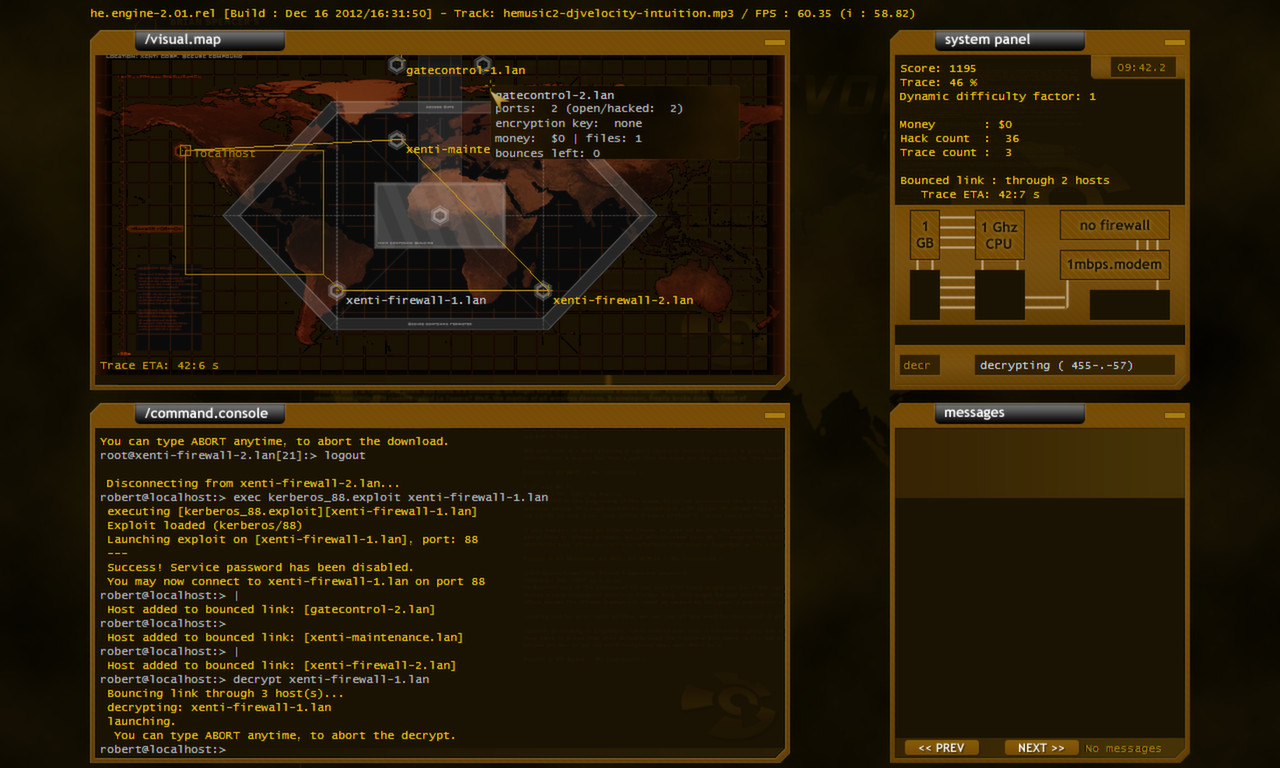Click the xenti-firewall-2.lan node icon
This screenshot has height=768, width=1280.
542,290
